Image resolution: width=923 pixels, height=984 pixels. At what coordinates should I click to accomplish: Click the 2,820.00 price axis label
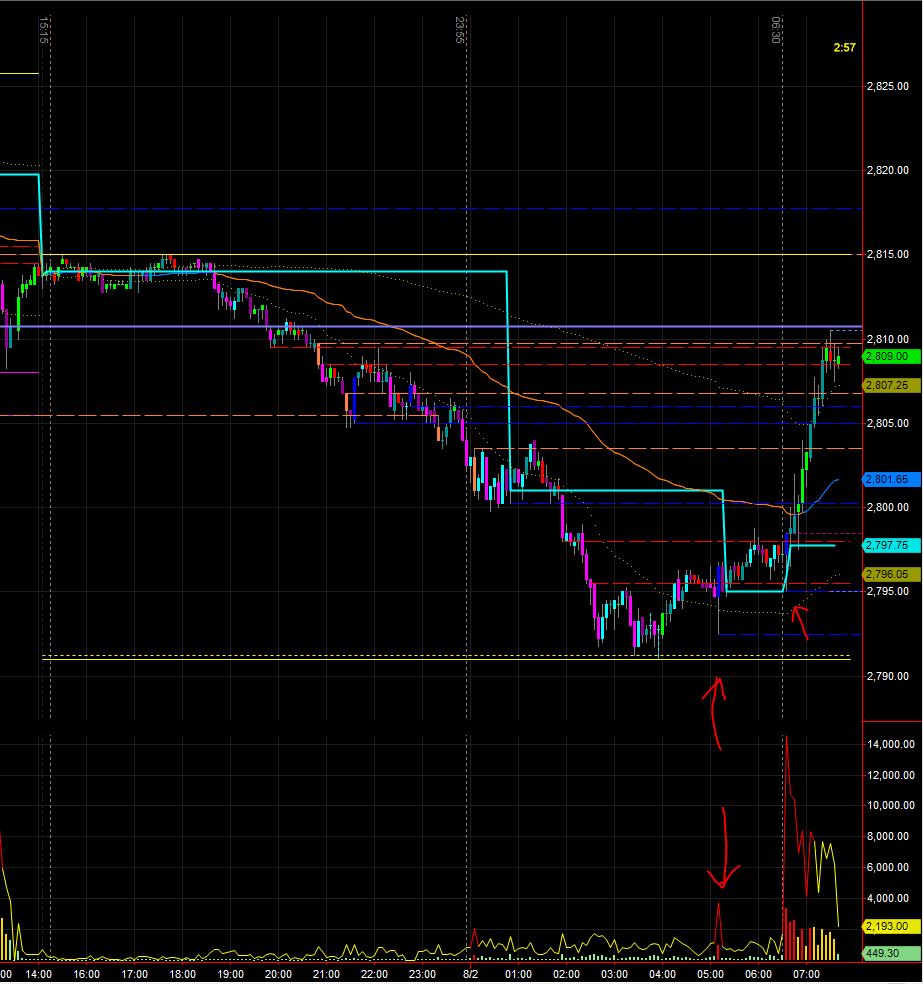pyautogui.click(x=887, y=171)
